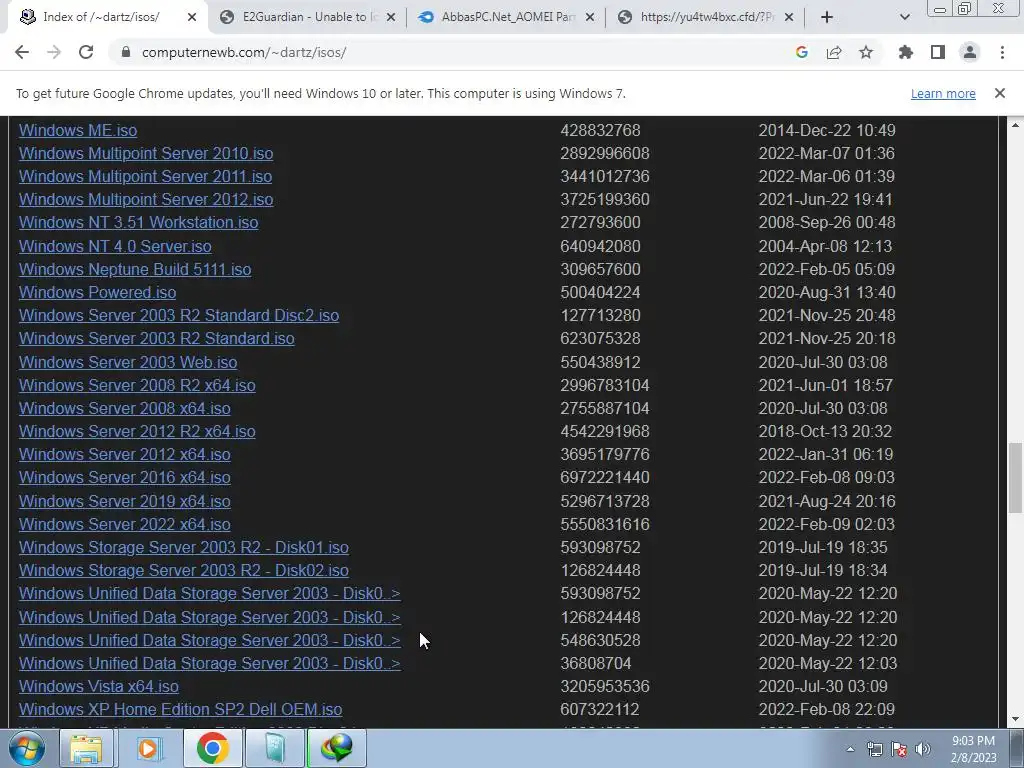Screen dimensions: 1024x768
Task: Click the Chrome taskbar icon
Action: 212,748
